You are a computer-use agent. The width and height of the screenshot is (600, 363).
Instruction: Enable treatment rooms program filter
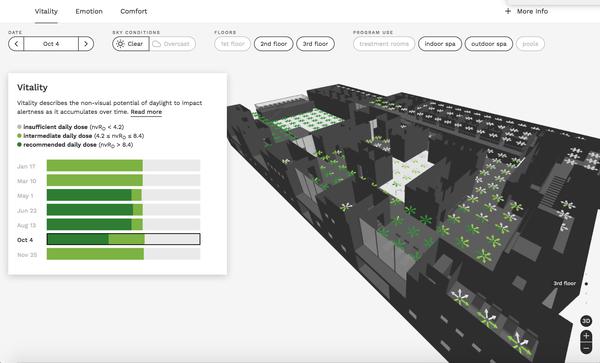[x=384, y=44]
